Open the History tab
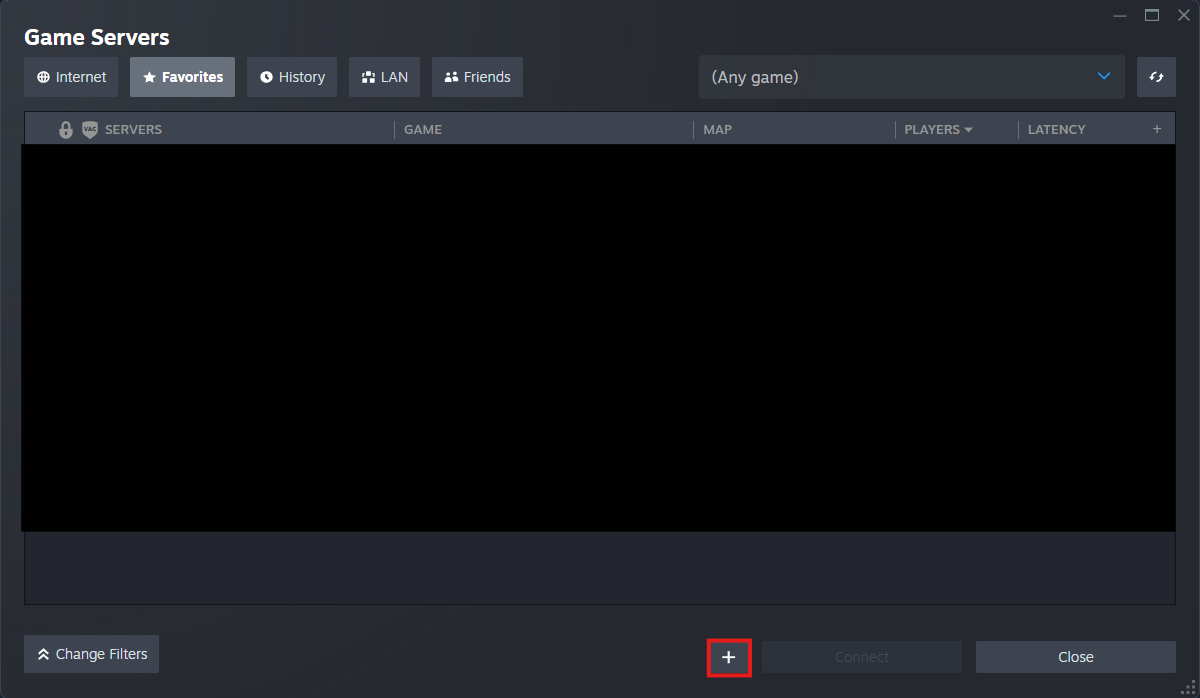1200x698 pixels. click(x=292, y=77)
